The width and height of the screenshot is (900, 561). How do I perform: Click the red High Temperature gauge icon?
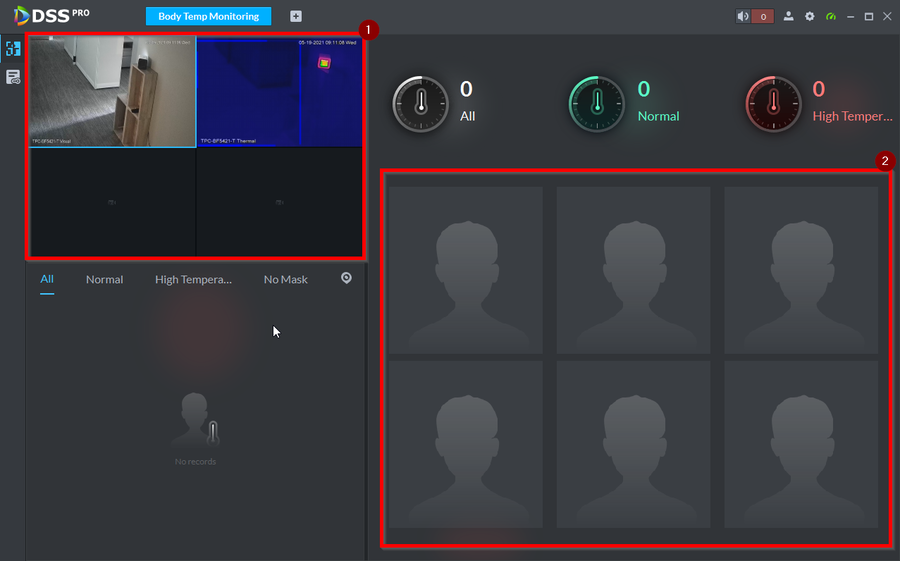(x=773, y=104)
